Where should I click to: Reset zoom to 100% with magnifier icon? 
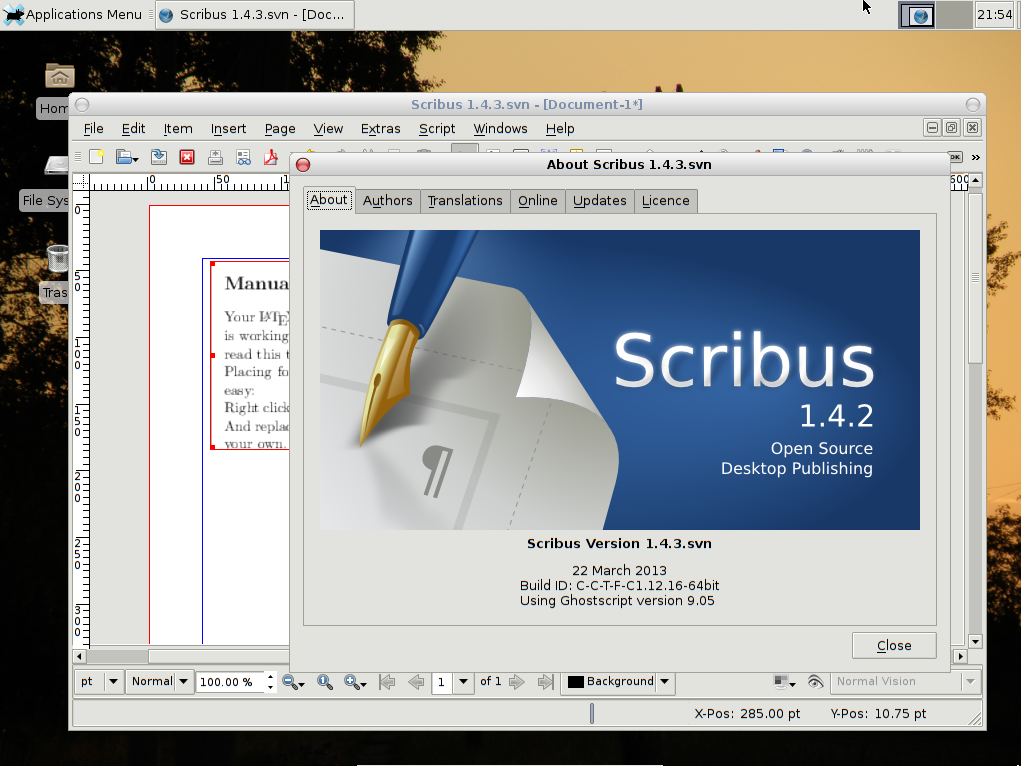[325, 682]
